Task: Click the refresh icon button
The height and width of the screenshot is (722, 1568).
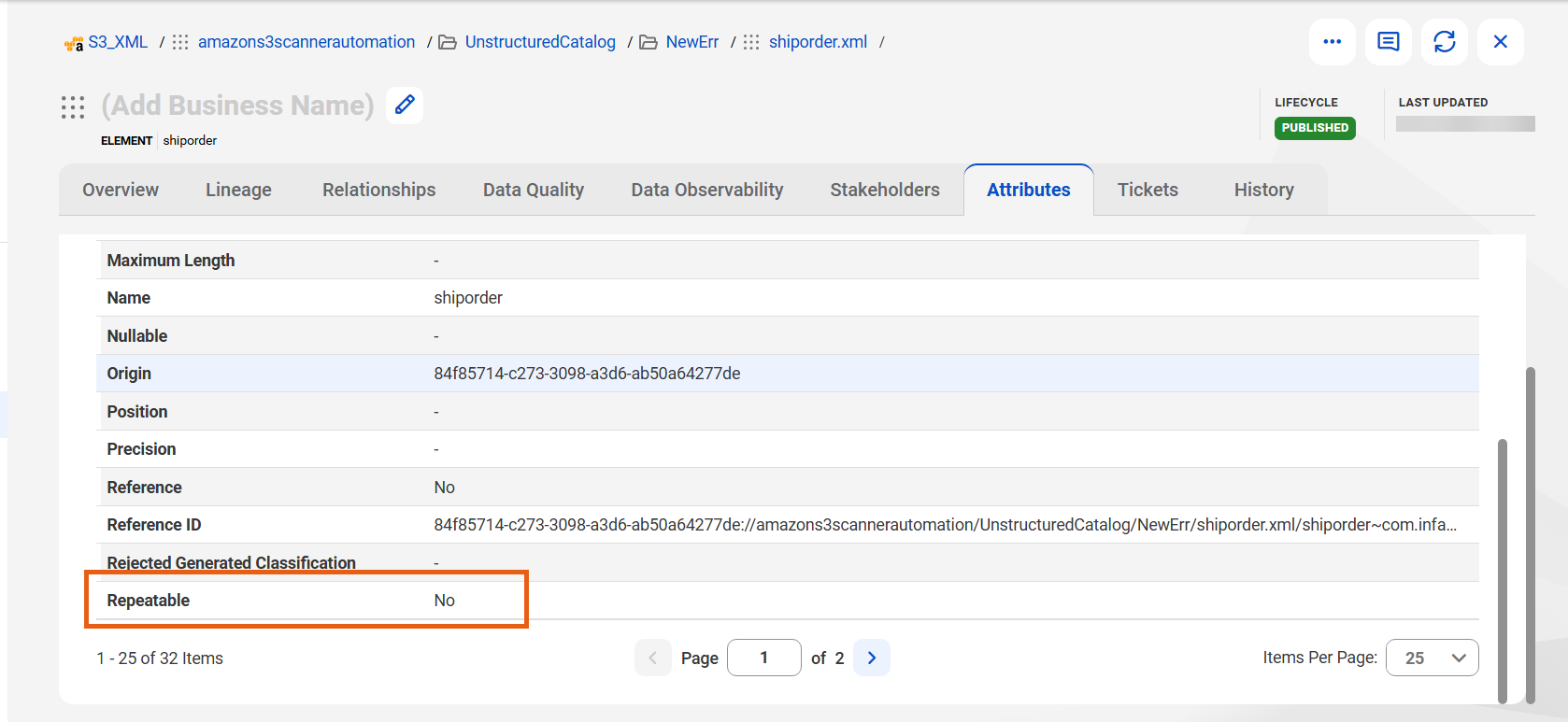Action: pos(1444,42)
